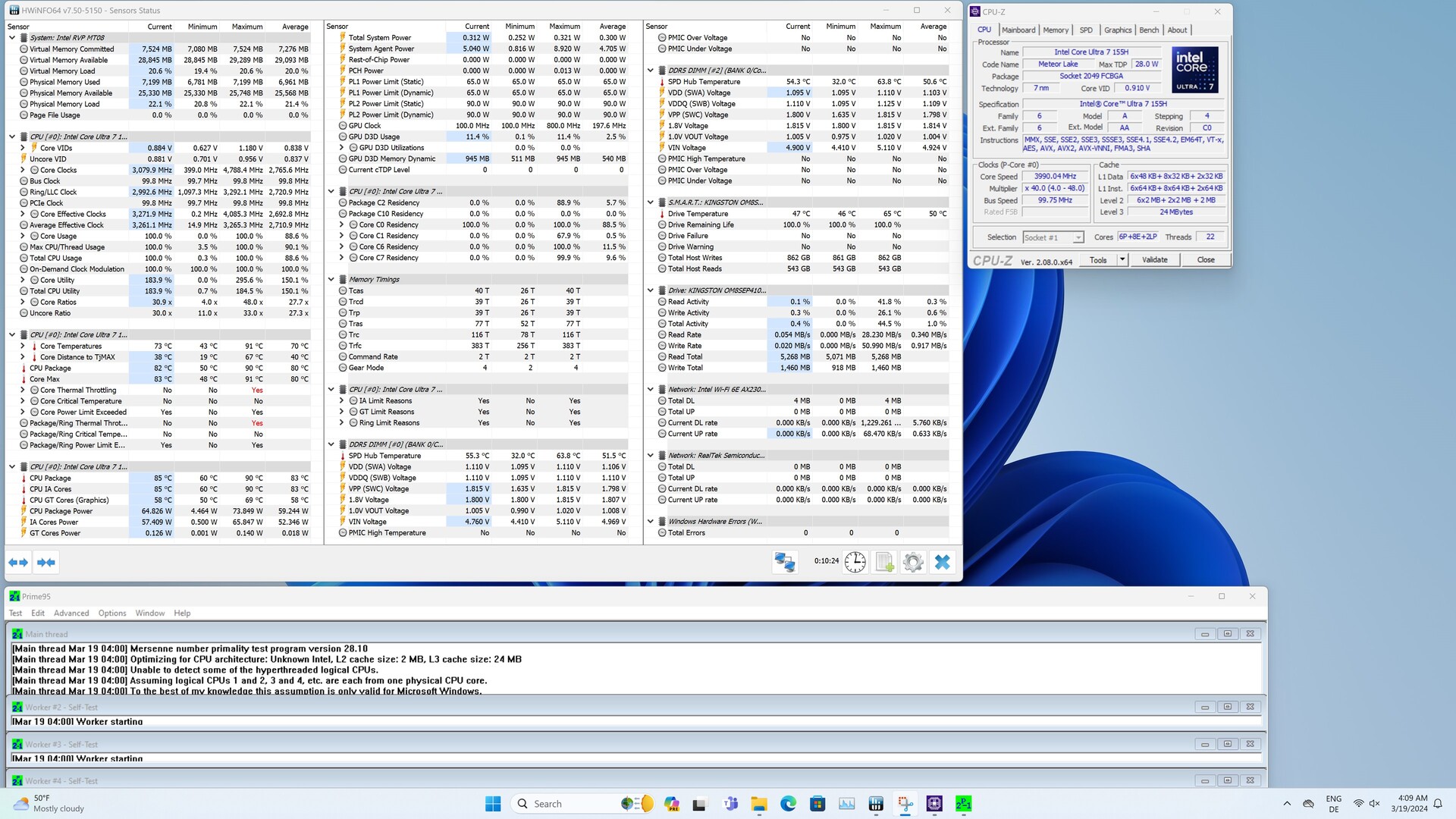
Task: Open clock showing 4:09 AM
Action: click(1409, 804)
